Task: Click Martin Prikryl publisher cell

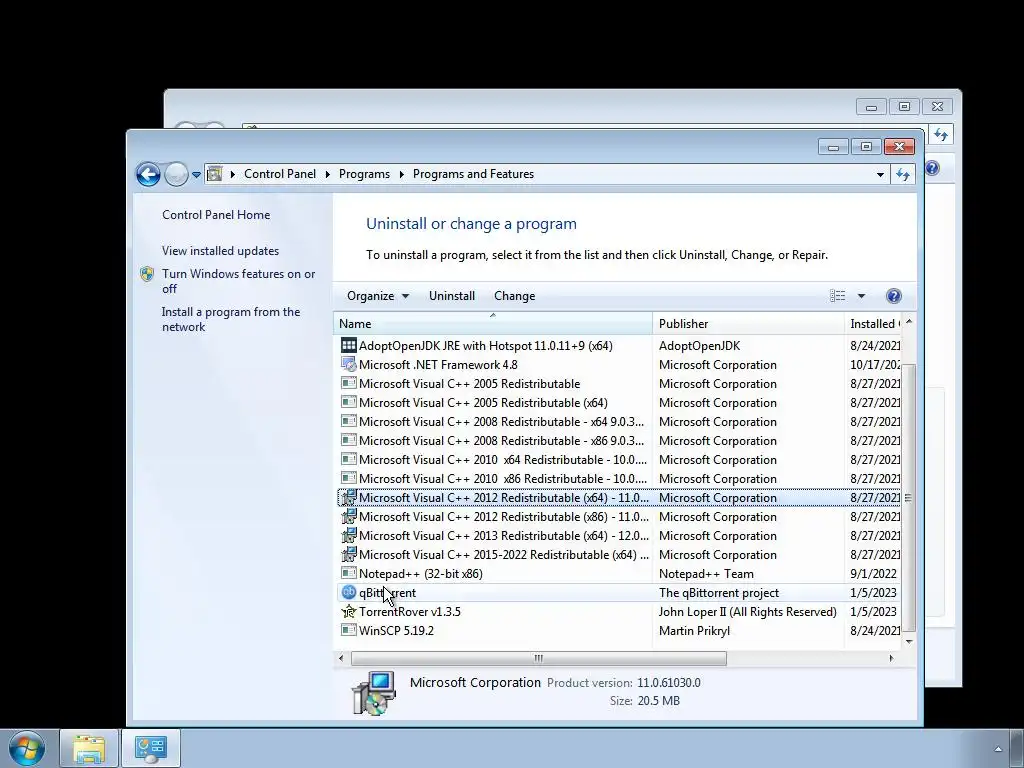Action: pyautogui.click(x=694, y=630)
